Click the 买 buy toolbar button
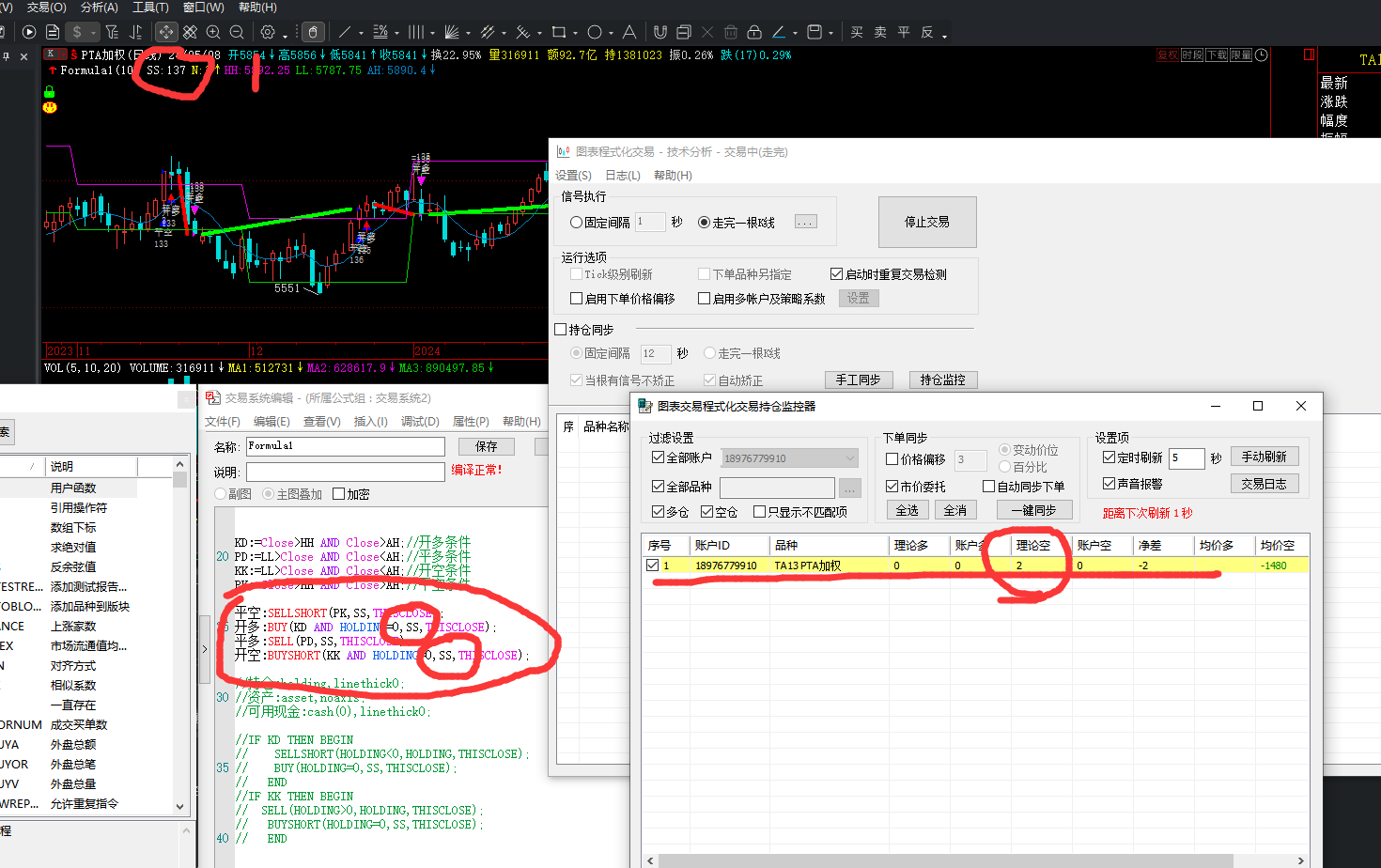The width and height of the screenshot is (1381, 868). 857,32
